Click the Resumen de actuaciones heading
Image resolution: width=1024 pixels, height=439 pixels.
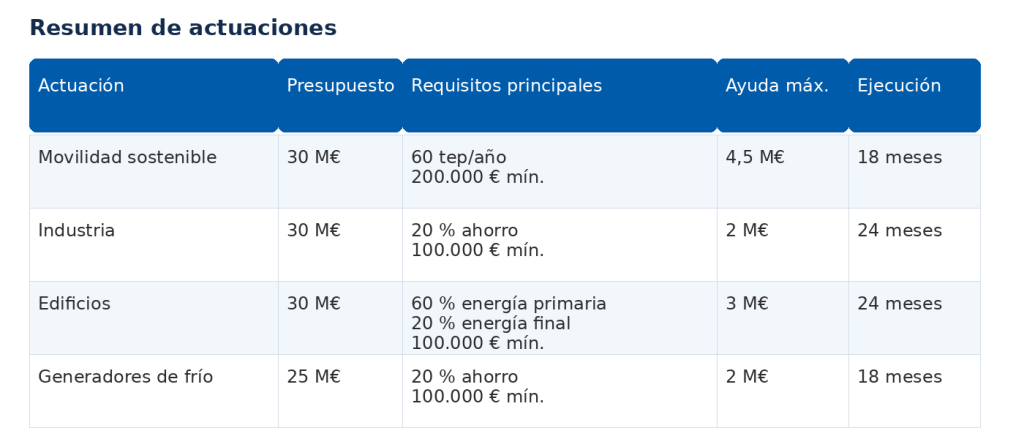pos(183,28)
